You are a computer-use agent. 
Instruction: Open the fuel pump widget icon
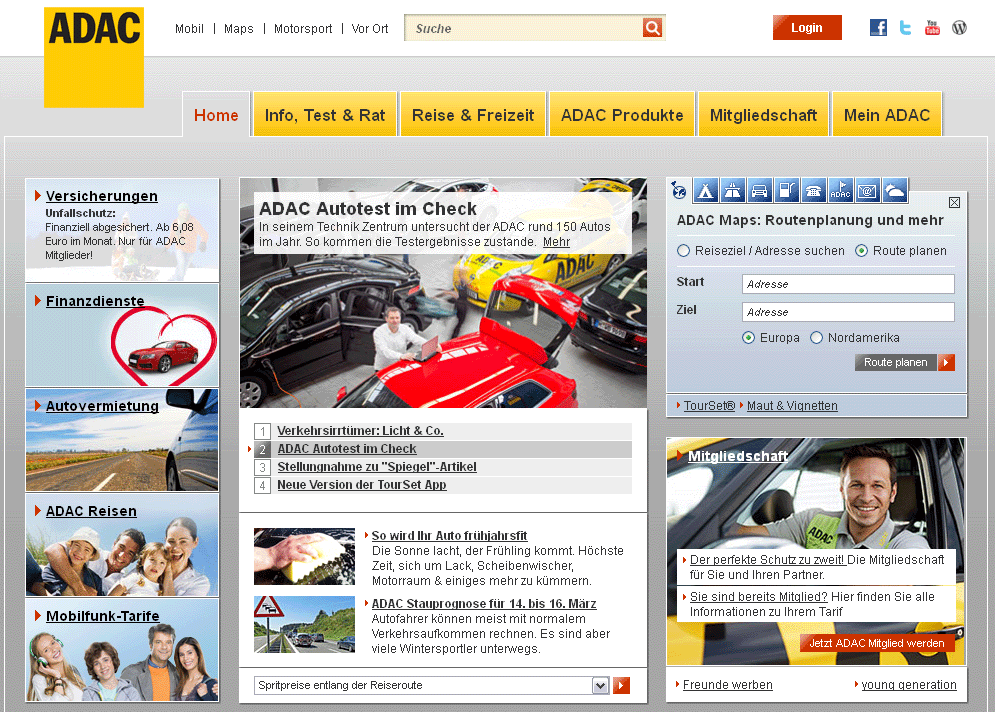point(786,190)
